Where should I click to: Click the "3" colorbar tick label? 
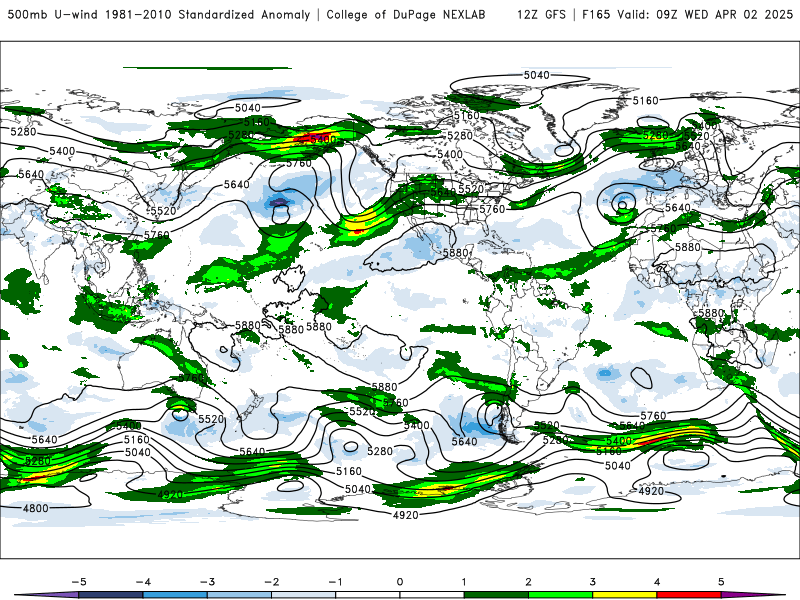point(593,582)
